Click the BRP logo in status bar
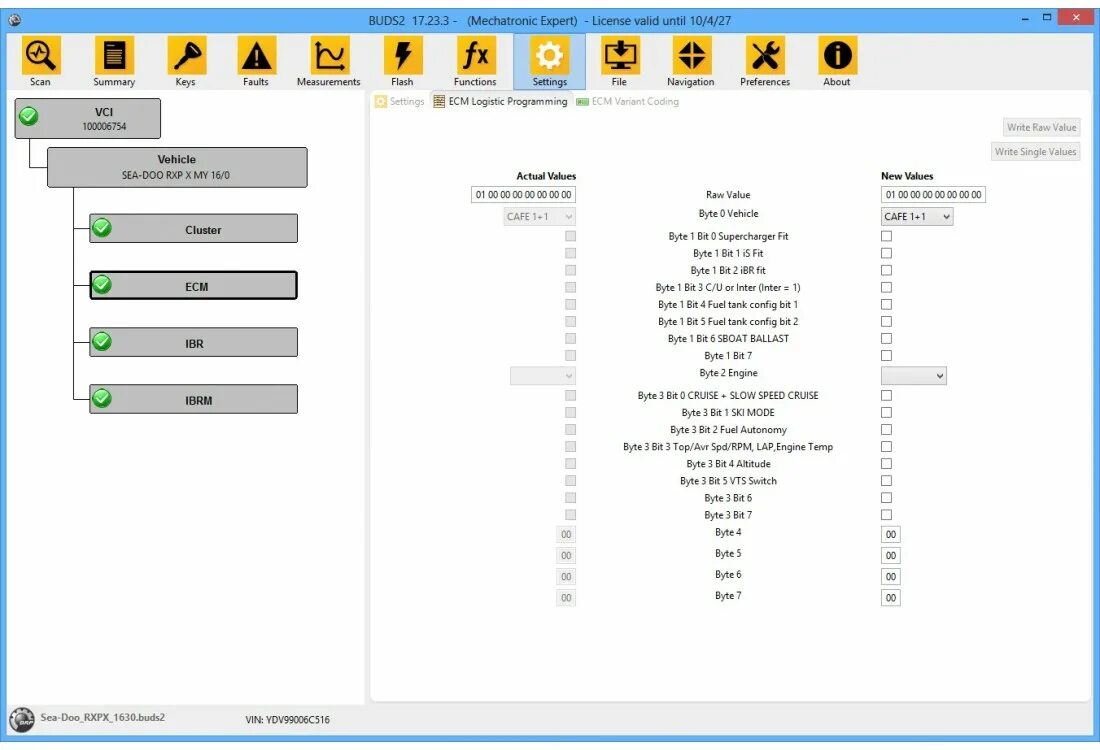Image resolution: width=1100 pixels, height=750 pixels. [22, 720]
